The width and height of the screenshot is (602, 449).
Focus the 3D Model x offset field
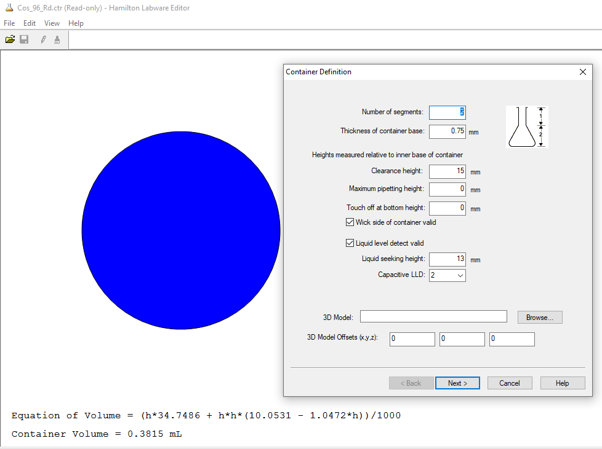coord(412,339)
